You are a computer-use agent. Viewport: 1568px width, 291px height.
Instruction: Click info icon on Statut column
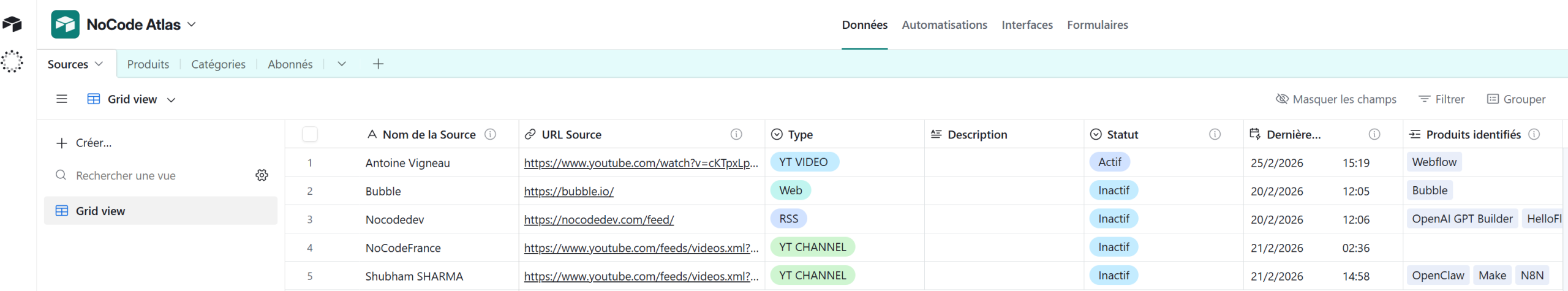tap(1215, 134)
